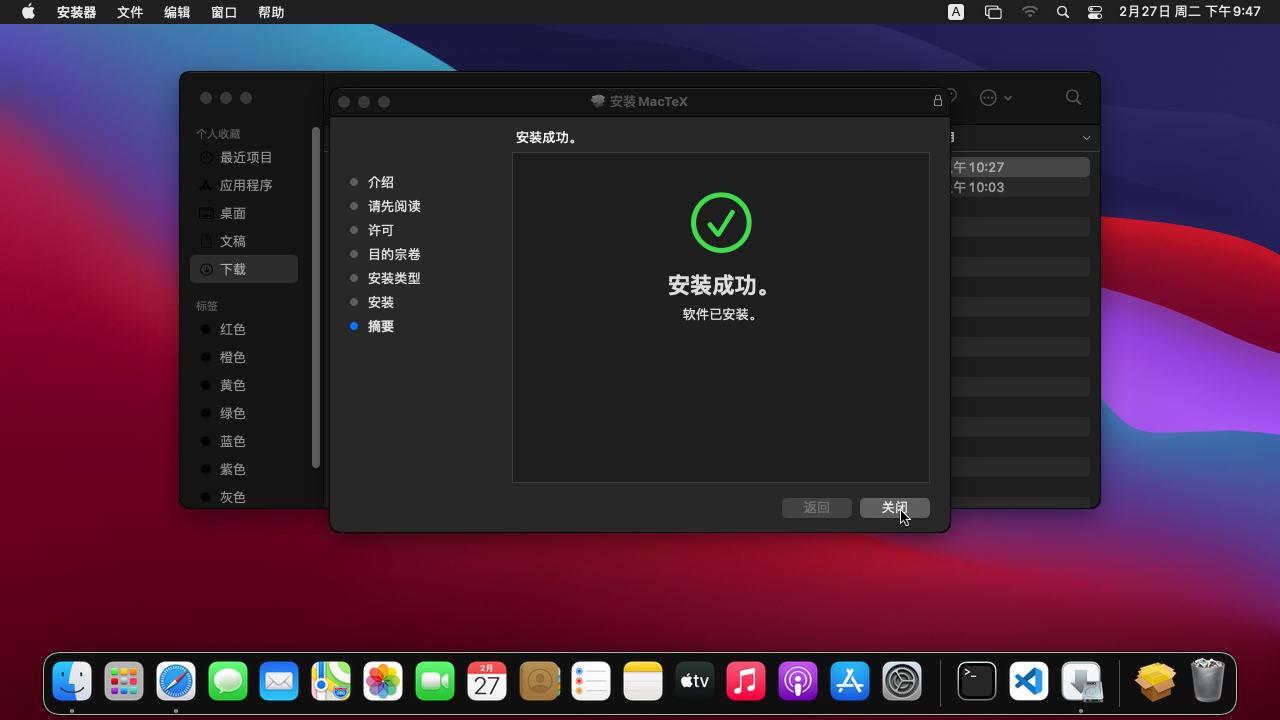The height and width of the screenshot is (720, 1280).
Task: Open Launchpad from the Dock
Action: click(124, 682)
